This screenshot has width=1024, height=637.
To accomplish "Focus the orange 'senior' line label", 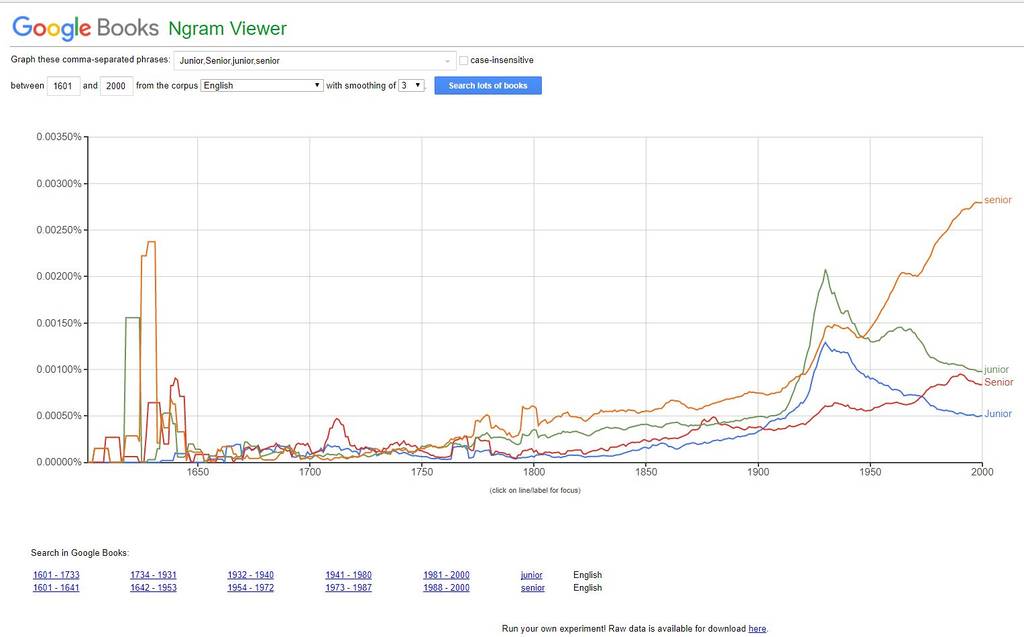I will click(997, 200).
